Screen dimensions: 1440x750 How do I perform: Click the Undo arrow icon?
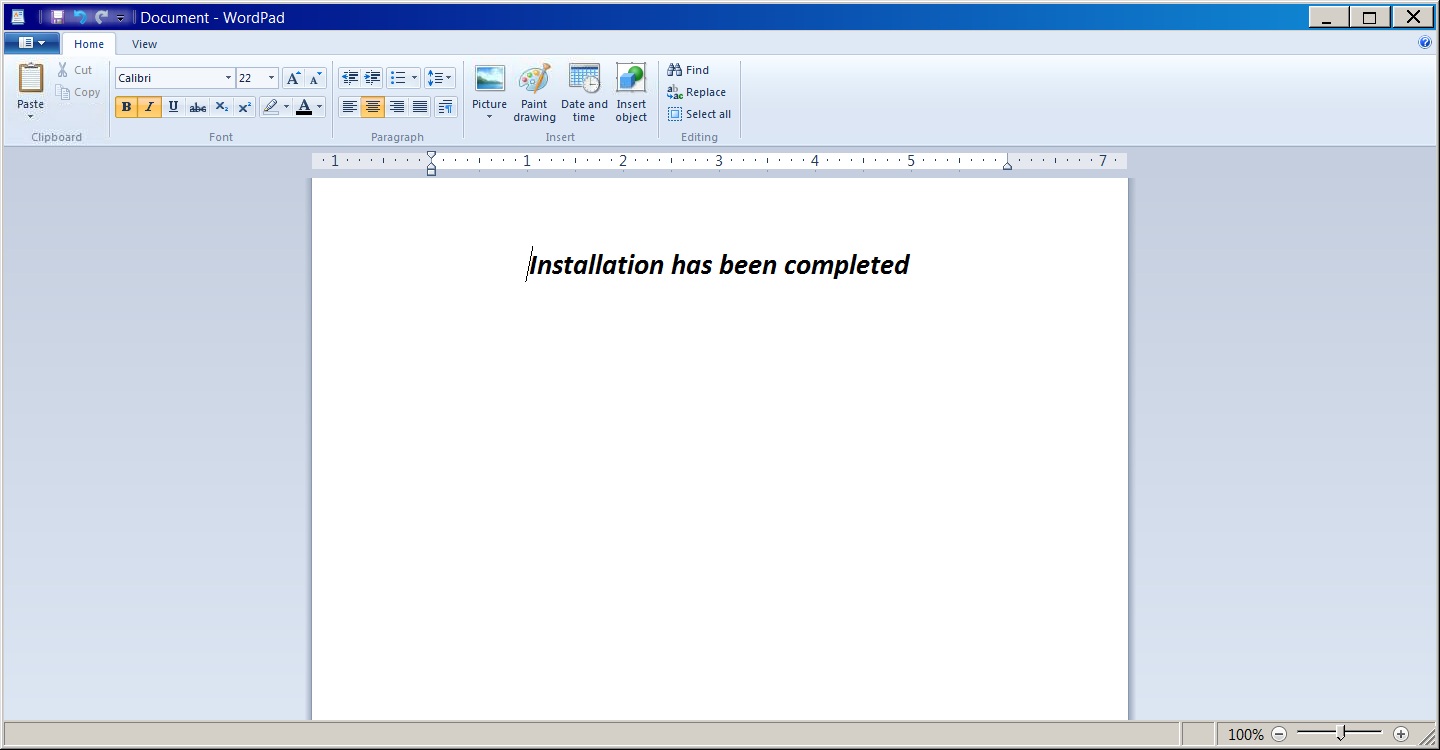80,17
